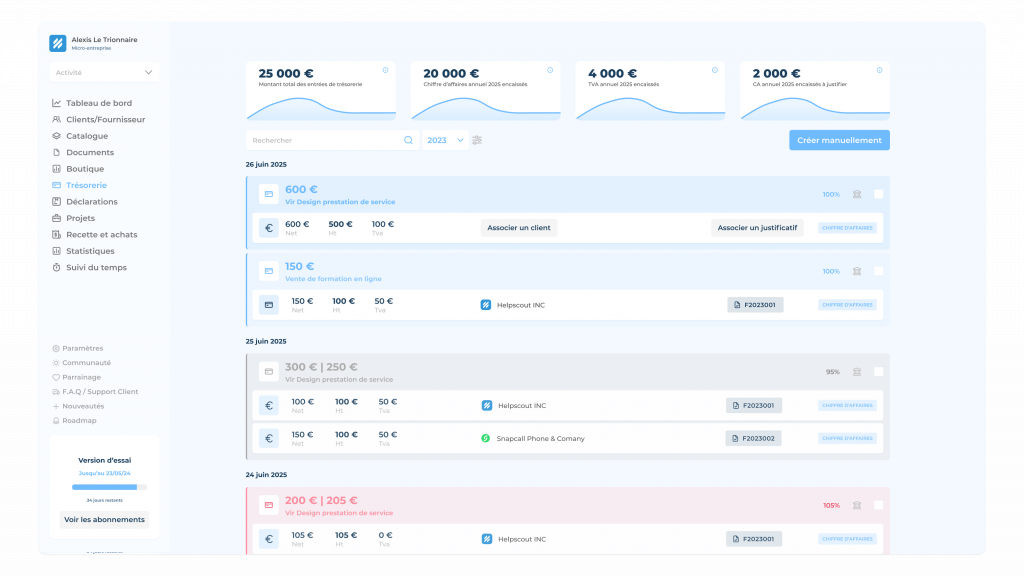
Task: Click the info icon on the 4 000 € card
Action: click(x=714, y=70)
